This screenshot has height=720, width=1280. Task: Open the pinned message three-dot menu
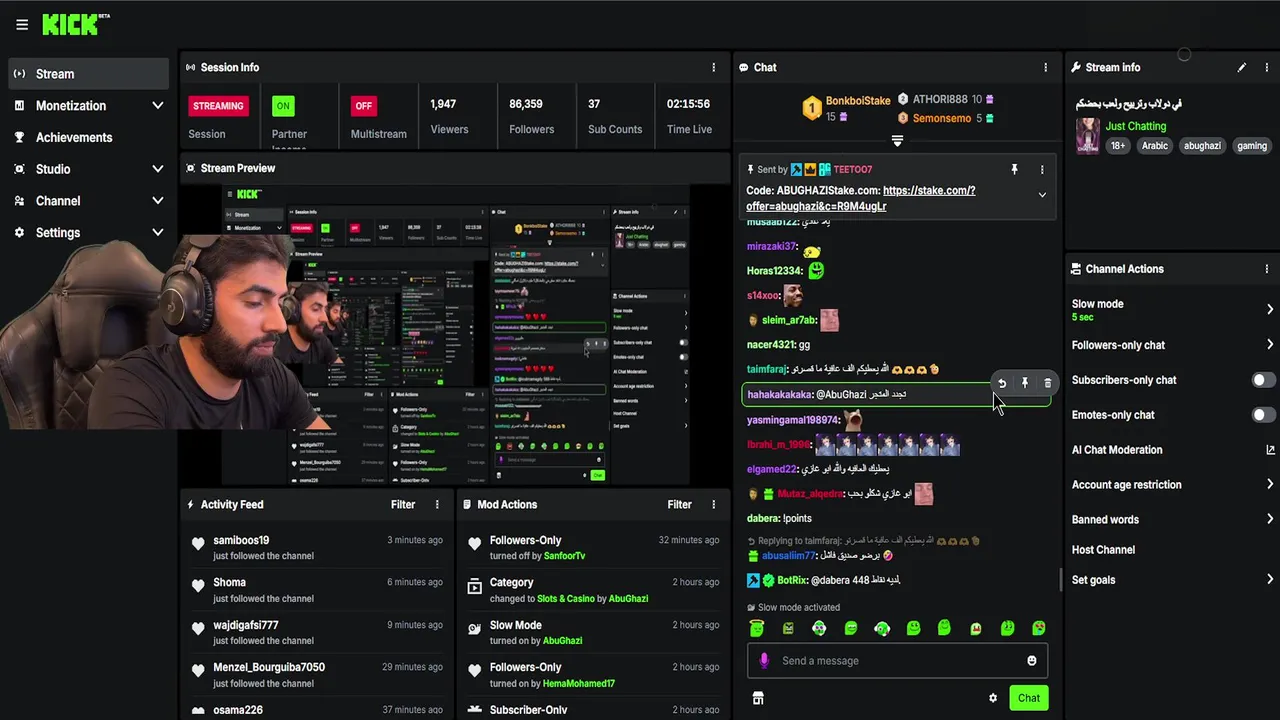click(x=1041, y=170)
